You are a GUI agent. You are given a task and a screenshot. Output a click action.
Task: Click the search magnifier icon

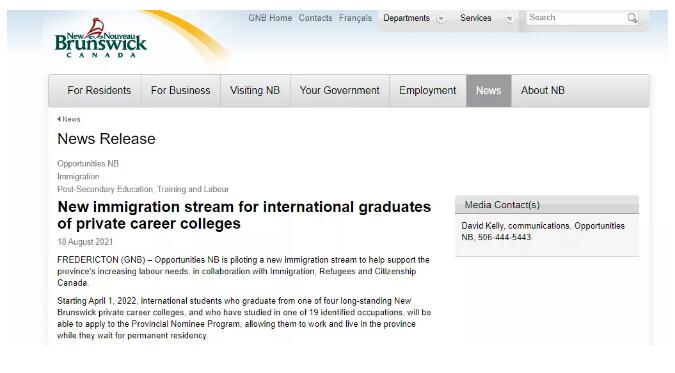(x=632, y=18)
